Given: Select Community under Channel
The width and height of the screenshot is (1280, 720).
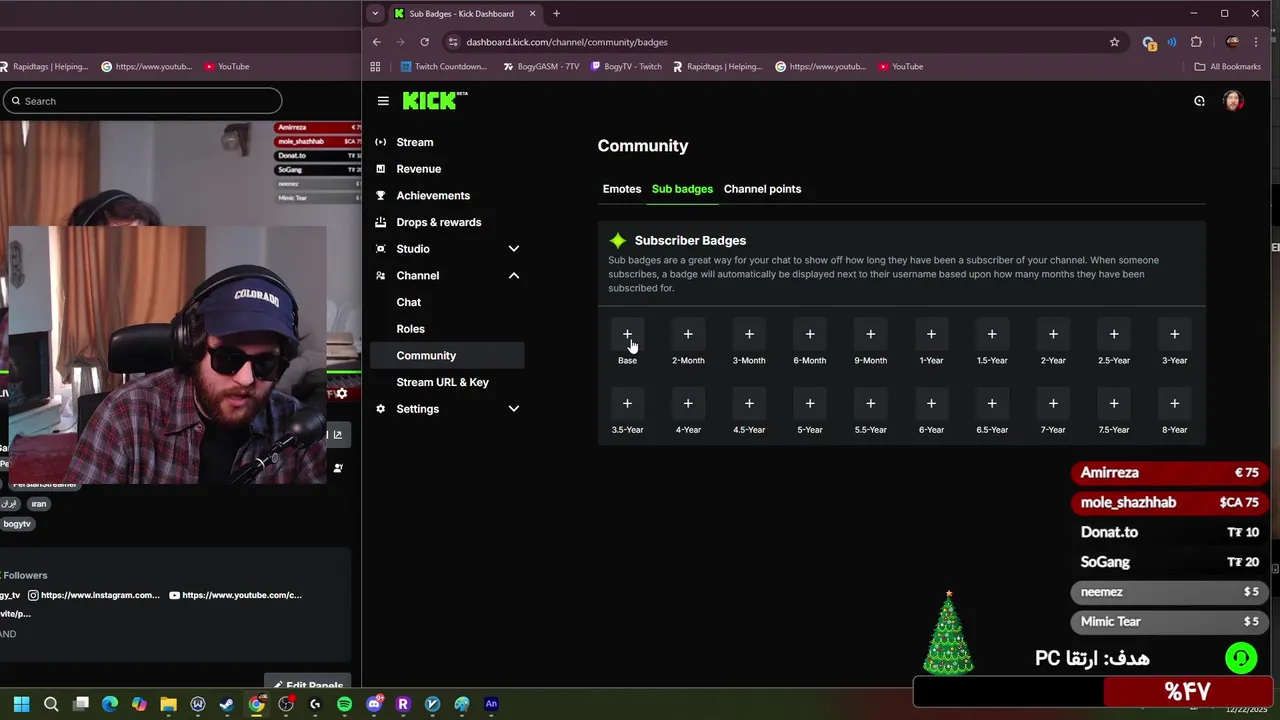Looking at the screenshot, I should point(446,356).
